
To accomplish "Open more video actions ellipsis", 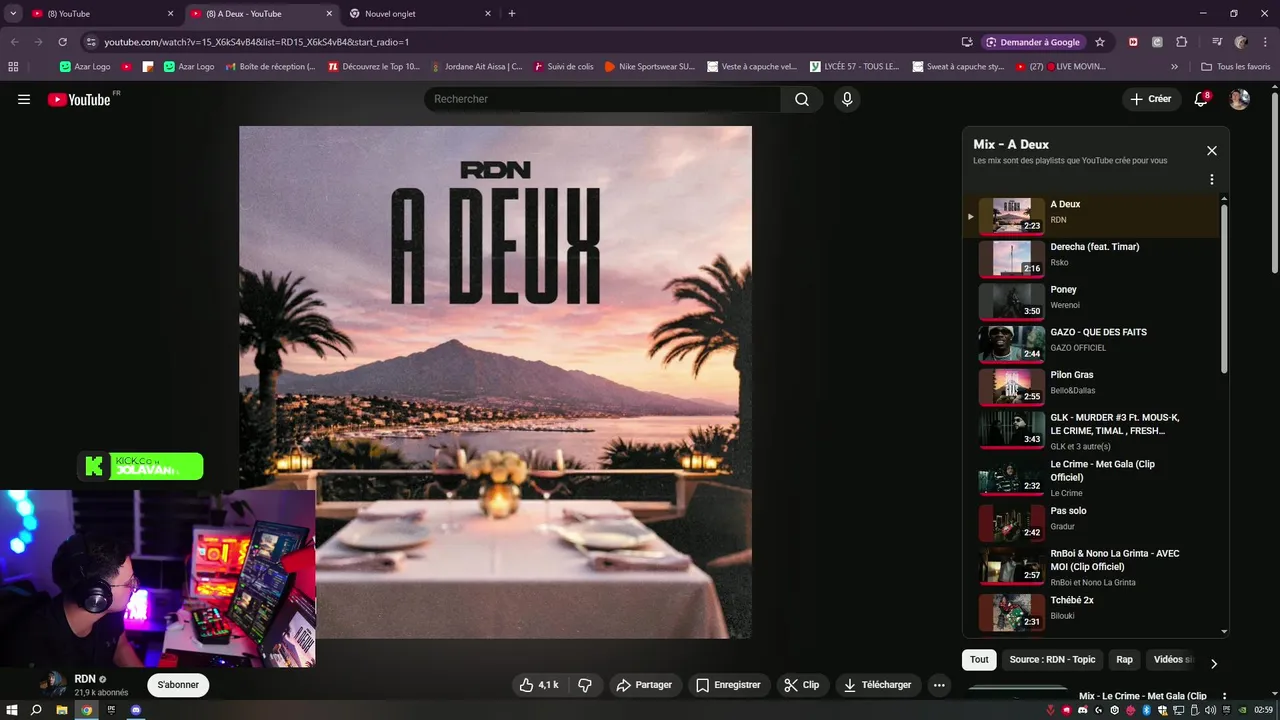I will (939, 685).
